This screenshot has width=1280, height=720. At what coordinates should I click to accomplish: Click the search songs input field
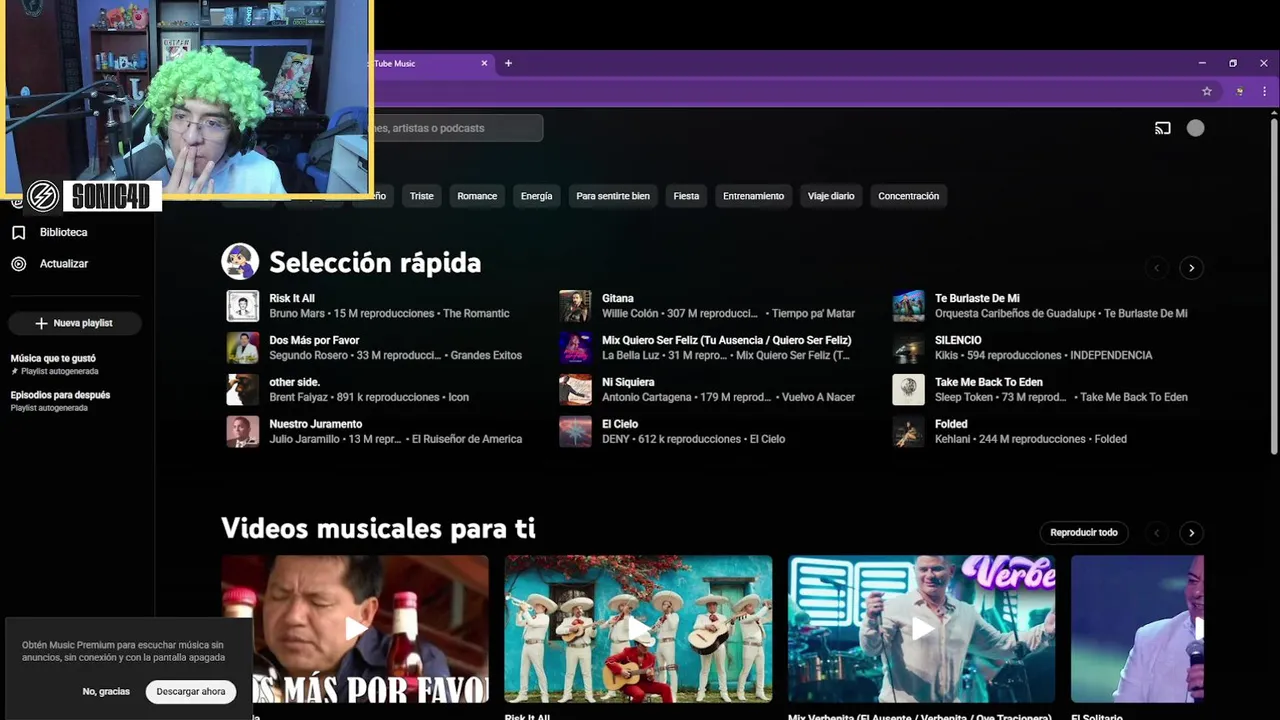point(456,128)
